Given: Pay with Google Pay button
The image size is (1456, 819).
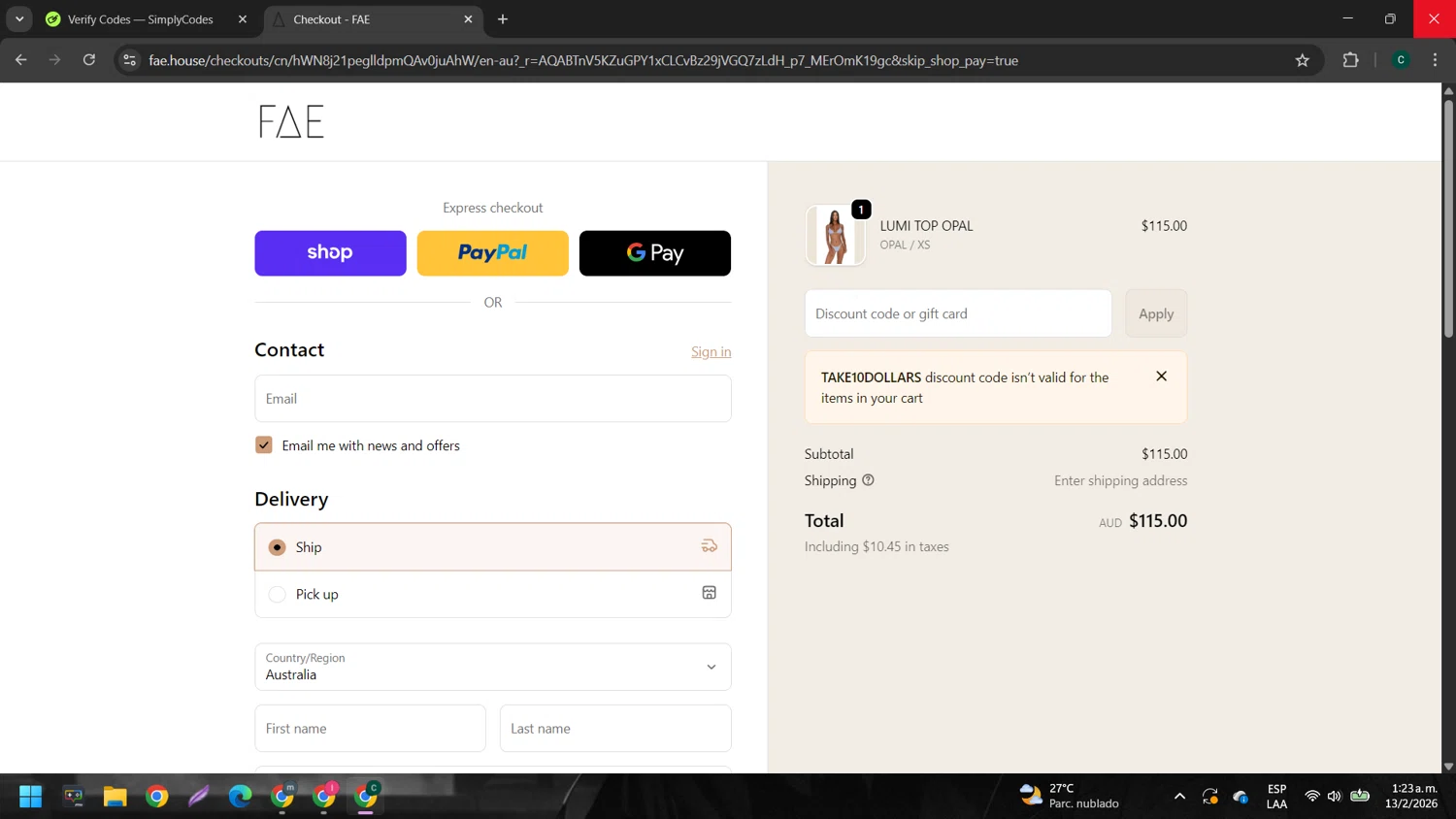Looking at the screenshot, I should pos(654,253).
